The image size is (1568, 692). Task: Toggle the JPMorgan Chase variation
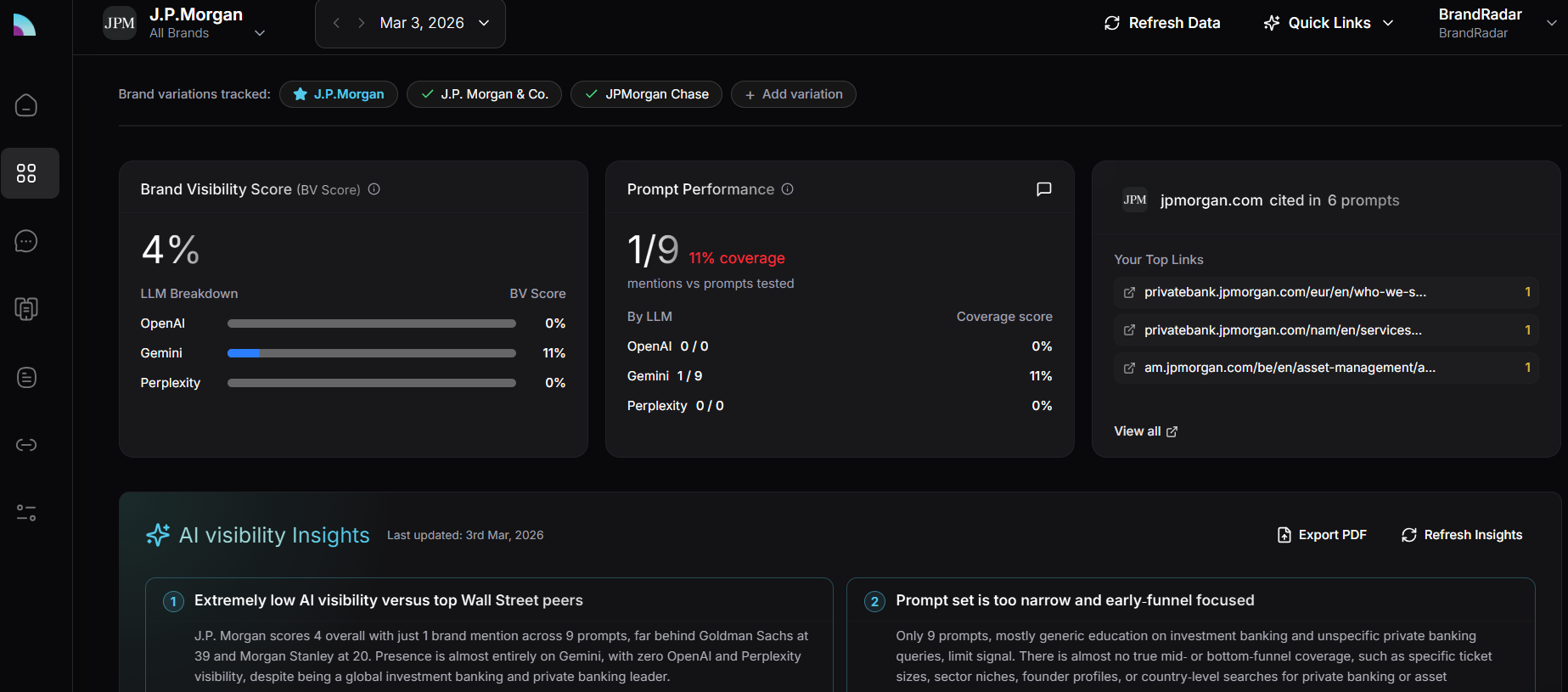pyautogui.click(x=647, y=94)
